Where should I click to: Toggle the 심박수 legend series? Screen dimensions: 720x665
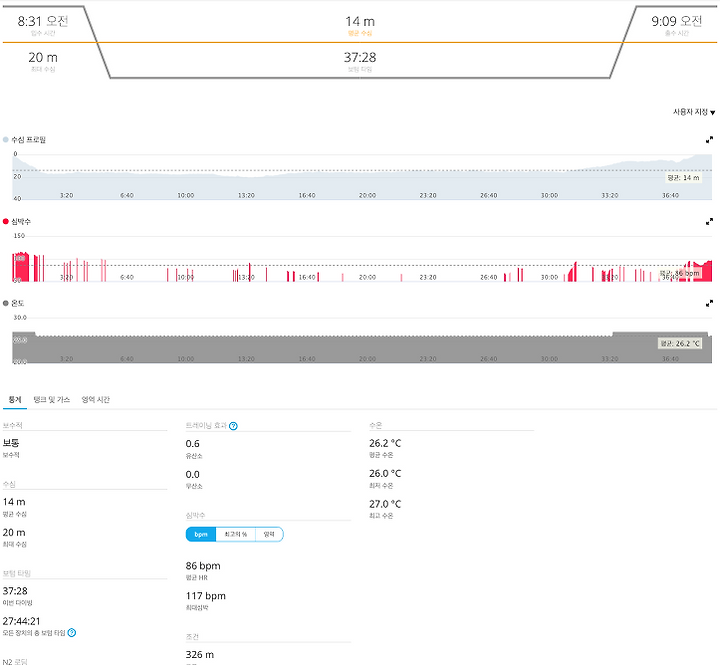coord(17,221)
